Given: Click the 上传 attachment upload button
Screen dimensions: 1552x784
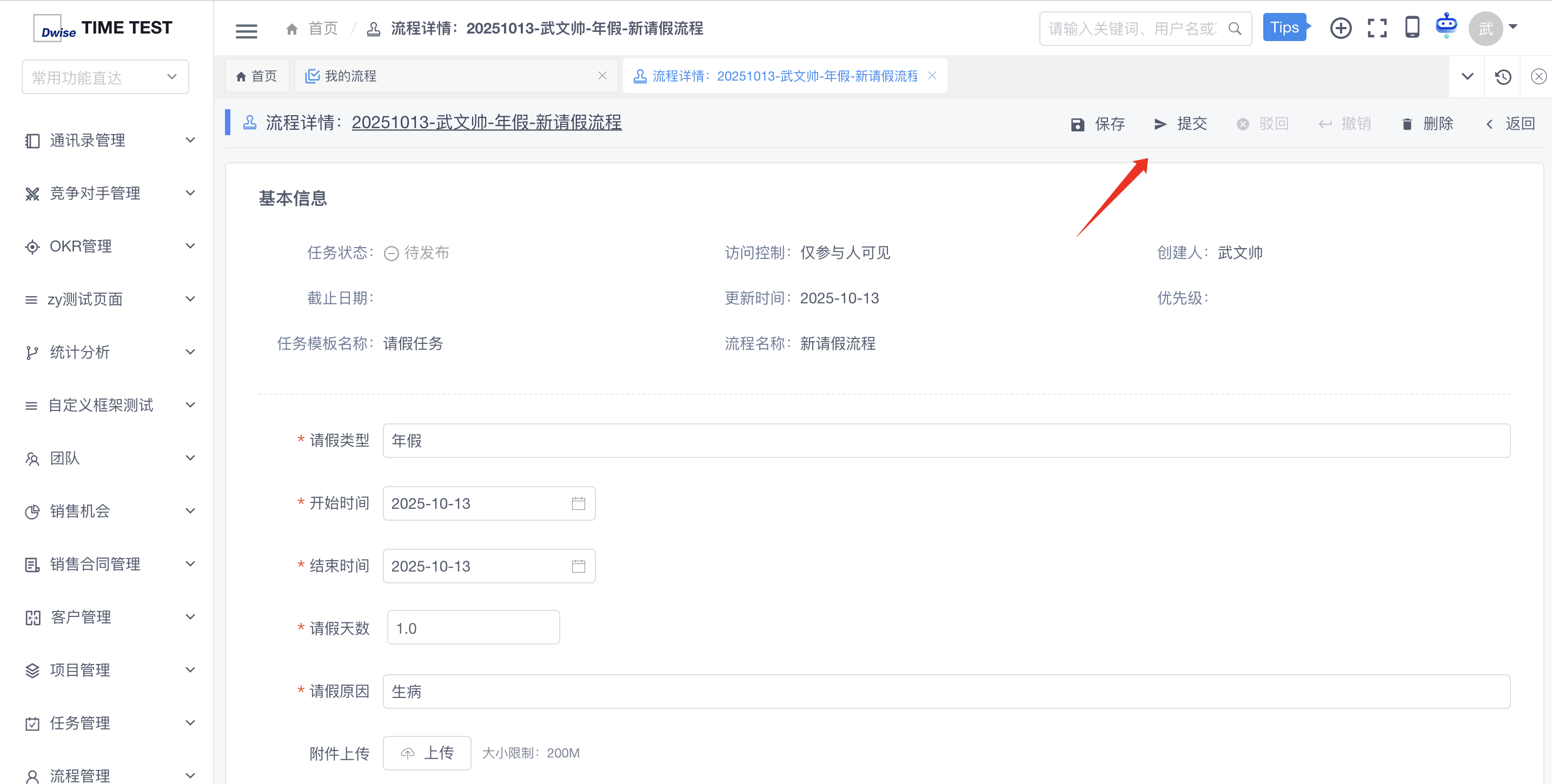Looking at the screenshot, I should 427,753.
